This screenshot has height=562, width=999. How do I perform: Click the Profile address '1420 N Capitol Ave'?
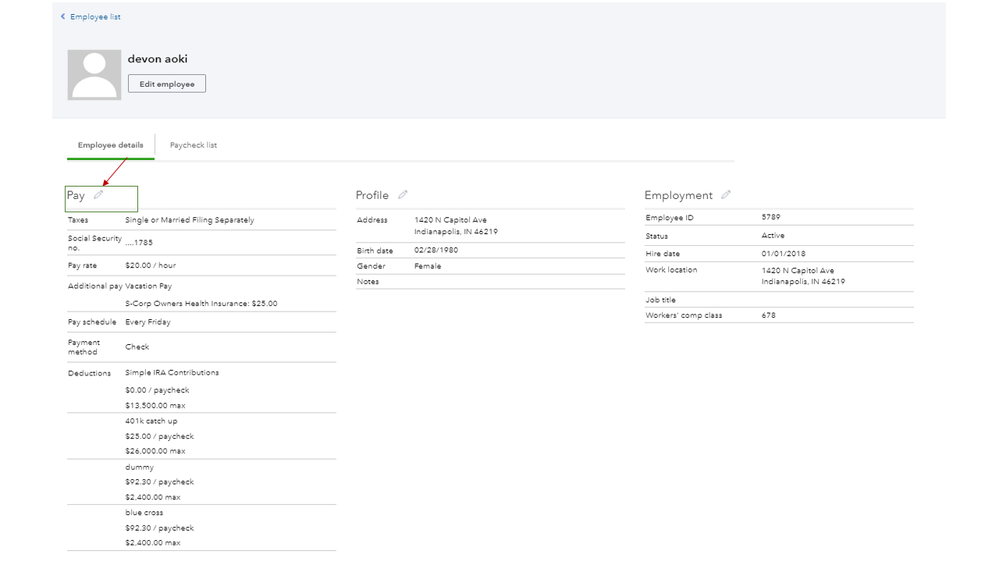[450, 220]
